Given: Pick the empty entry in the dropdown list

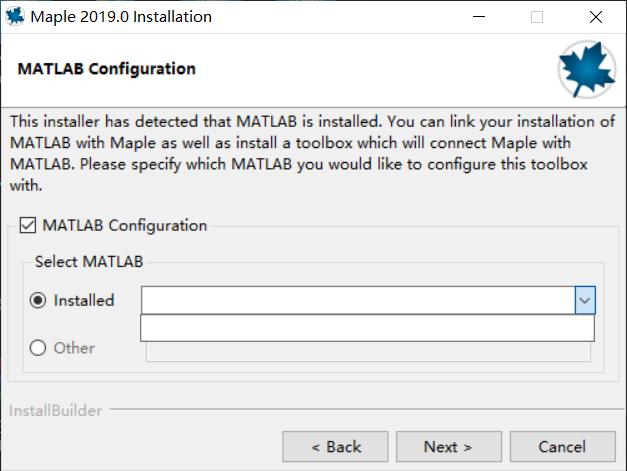Looking at the screenshot, I should coord(367,328).
